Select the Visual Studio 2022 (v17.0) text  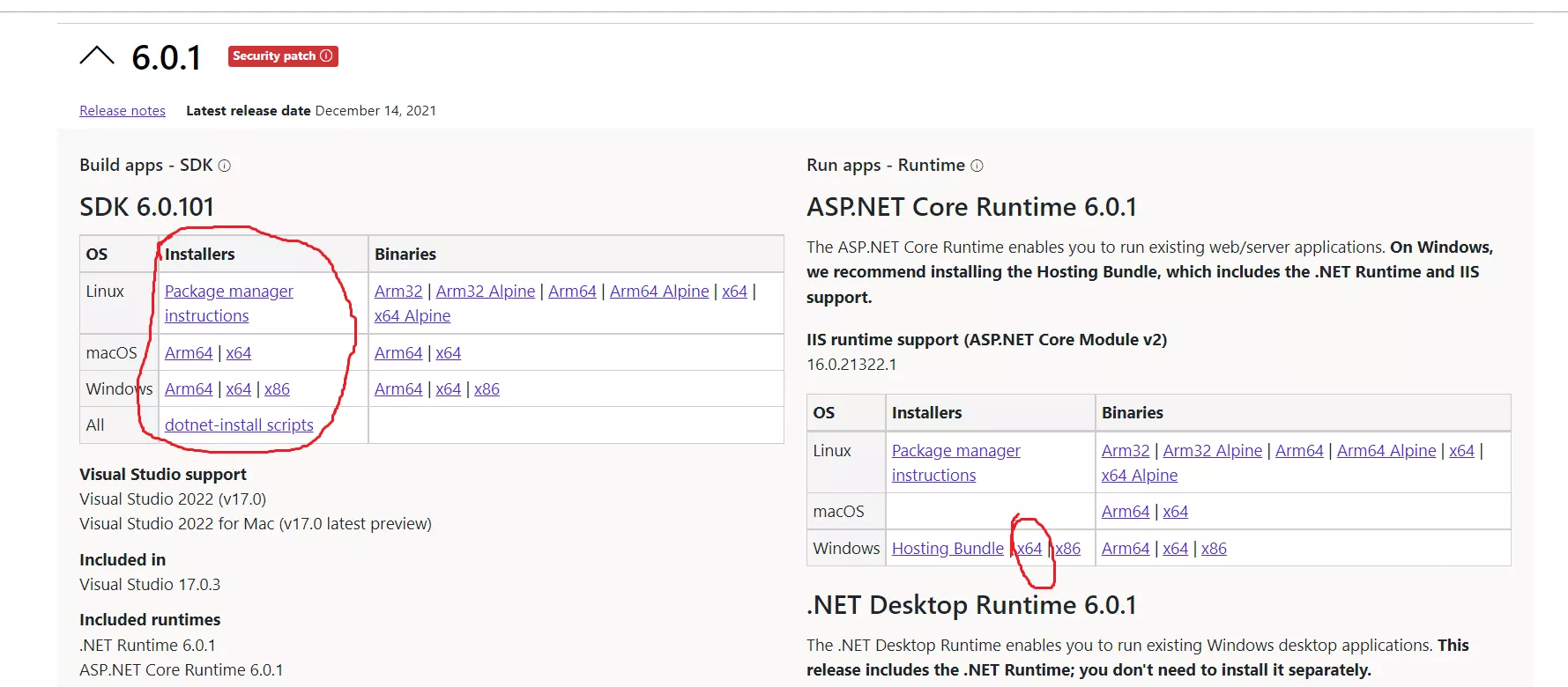[173, 499]
